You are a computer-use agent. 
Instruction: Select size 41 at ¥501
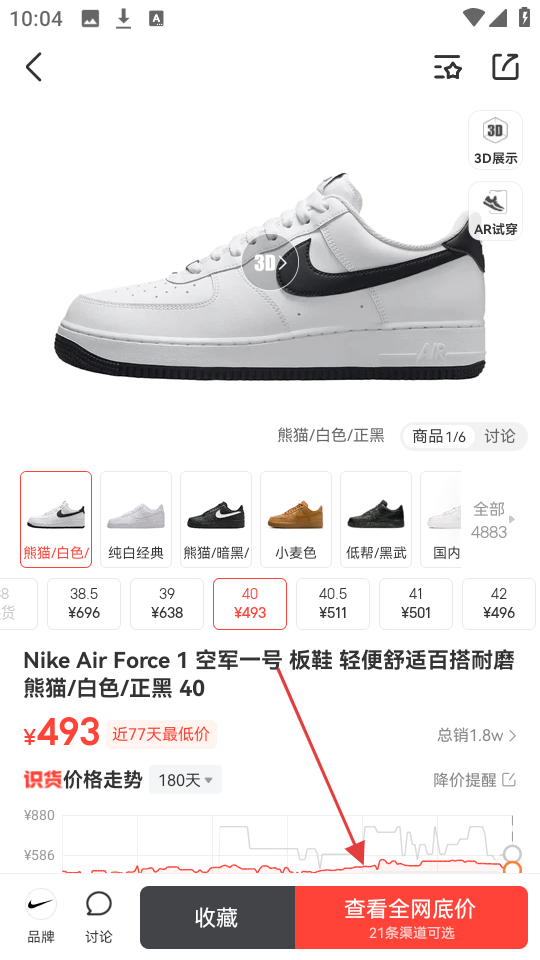tap(416, 604)
